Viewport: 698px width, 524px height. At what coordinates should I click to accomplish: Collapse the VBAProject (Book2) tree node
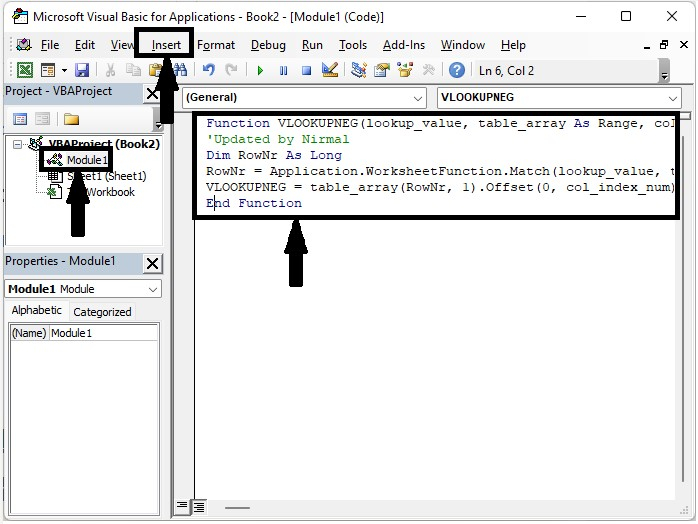click(17, 144)
